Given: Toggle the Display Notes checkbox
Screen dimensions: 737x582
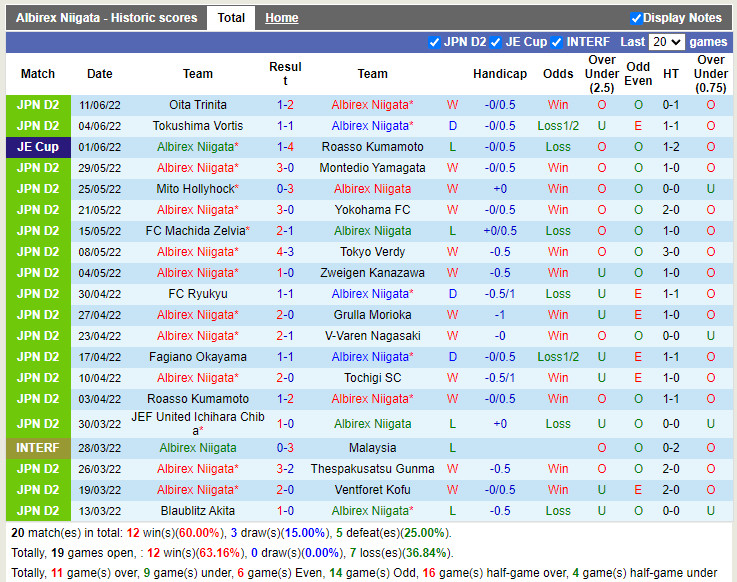Looking at the screenshot, I should 636,18.
